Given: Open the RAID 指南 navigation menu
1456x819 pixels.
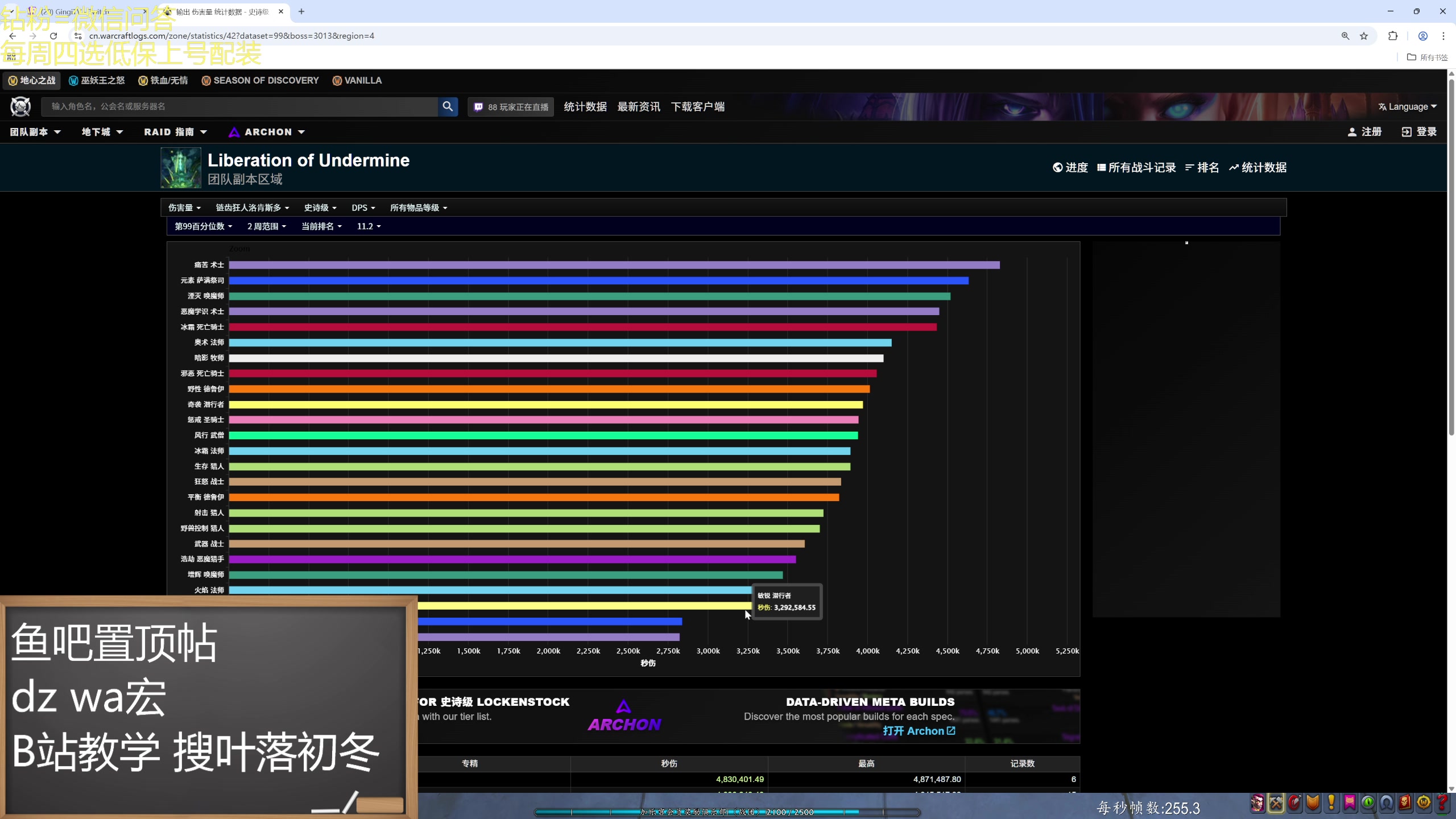Looking at the screenshot, I should click(175, 132).
